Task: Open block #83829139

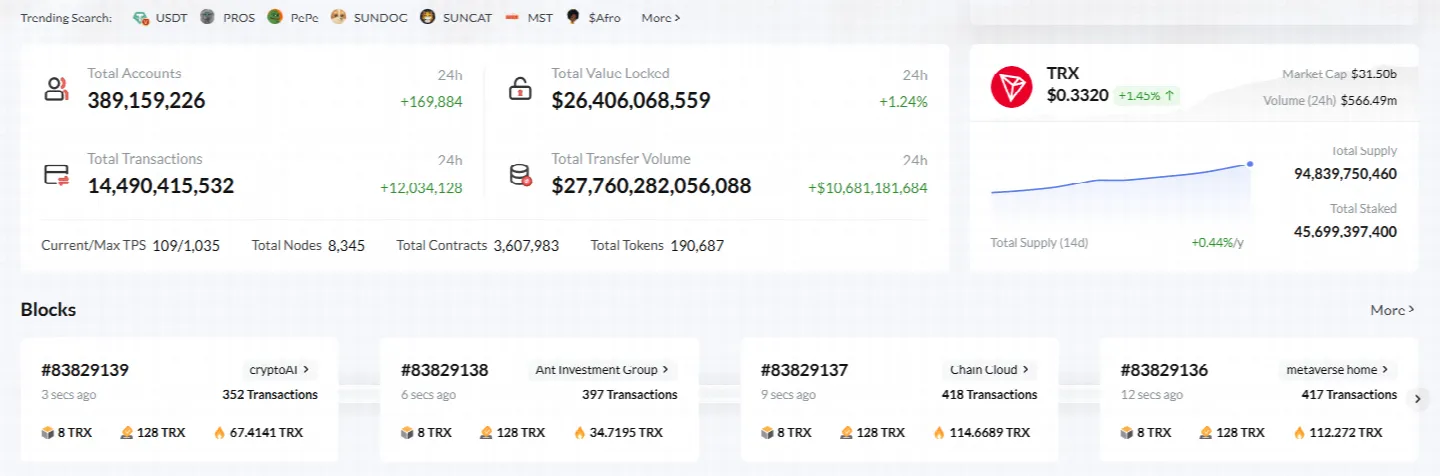Action: pos(85,370)
